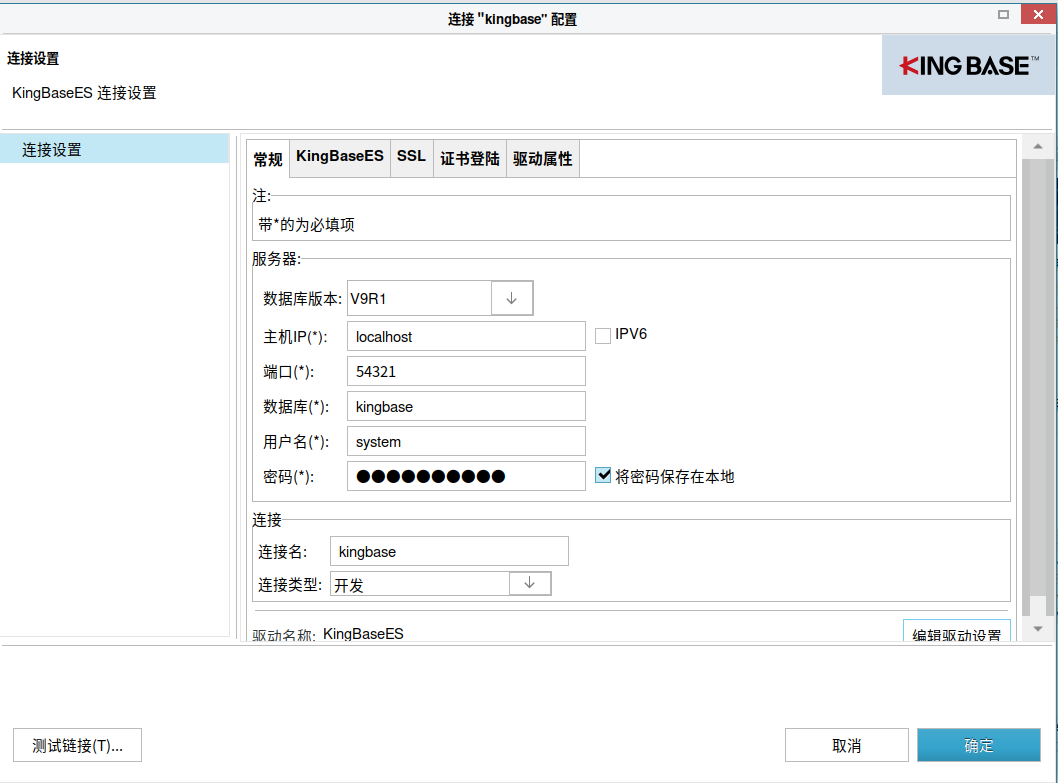Screen dimensions: 1058x783
Task: Click the 端口 54321 input field
Action: pos(465,371)
